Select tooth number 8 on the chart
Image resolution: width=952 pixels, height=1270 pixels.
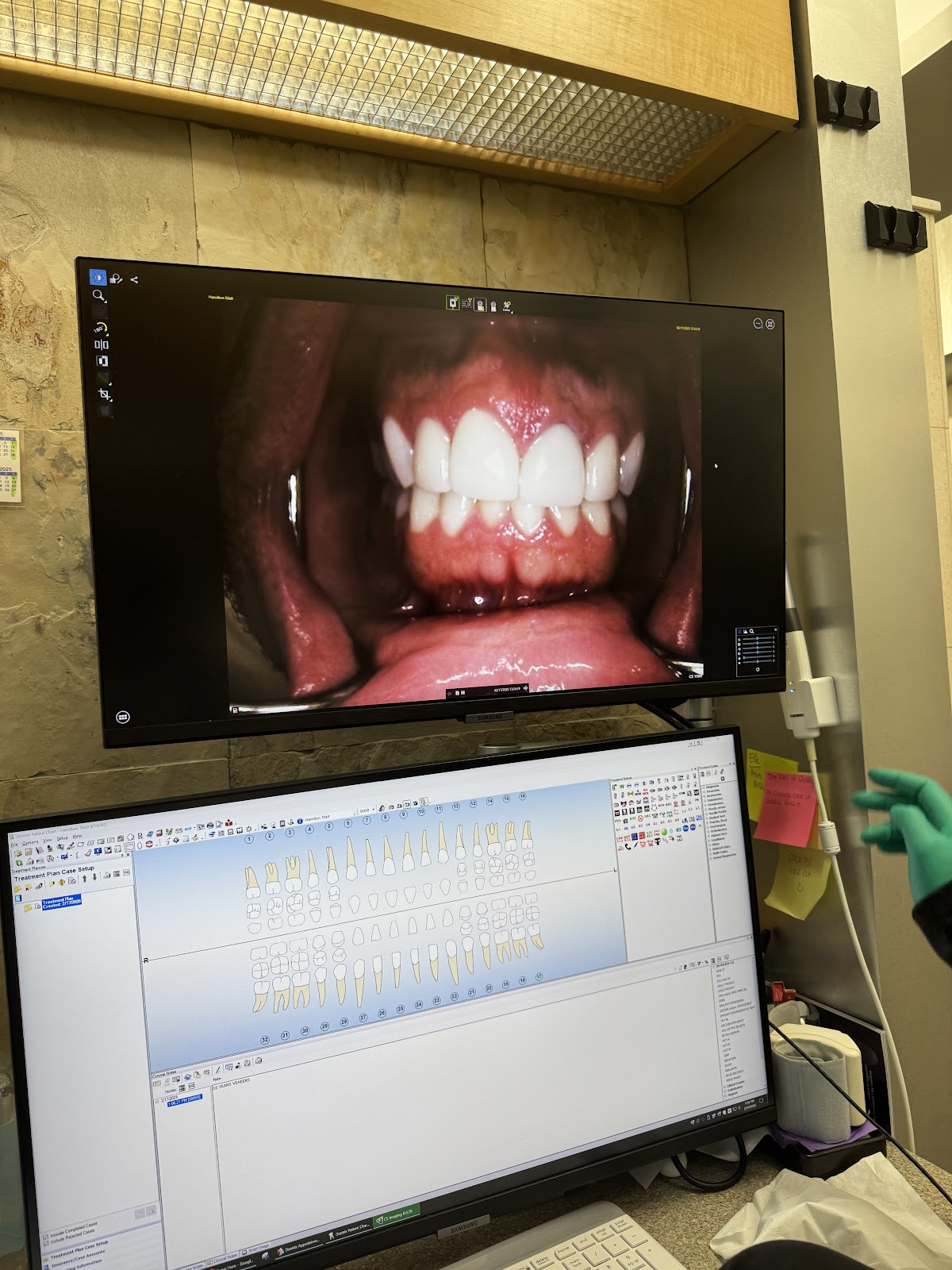point(385,817)
